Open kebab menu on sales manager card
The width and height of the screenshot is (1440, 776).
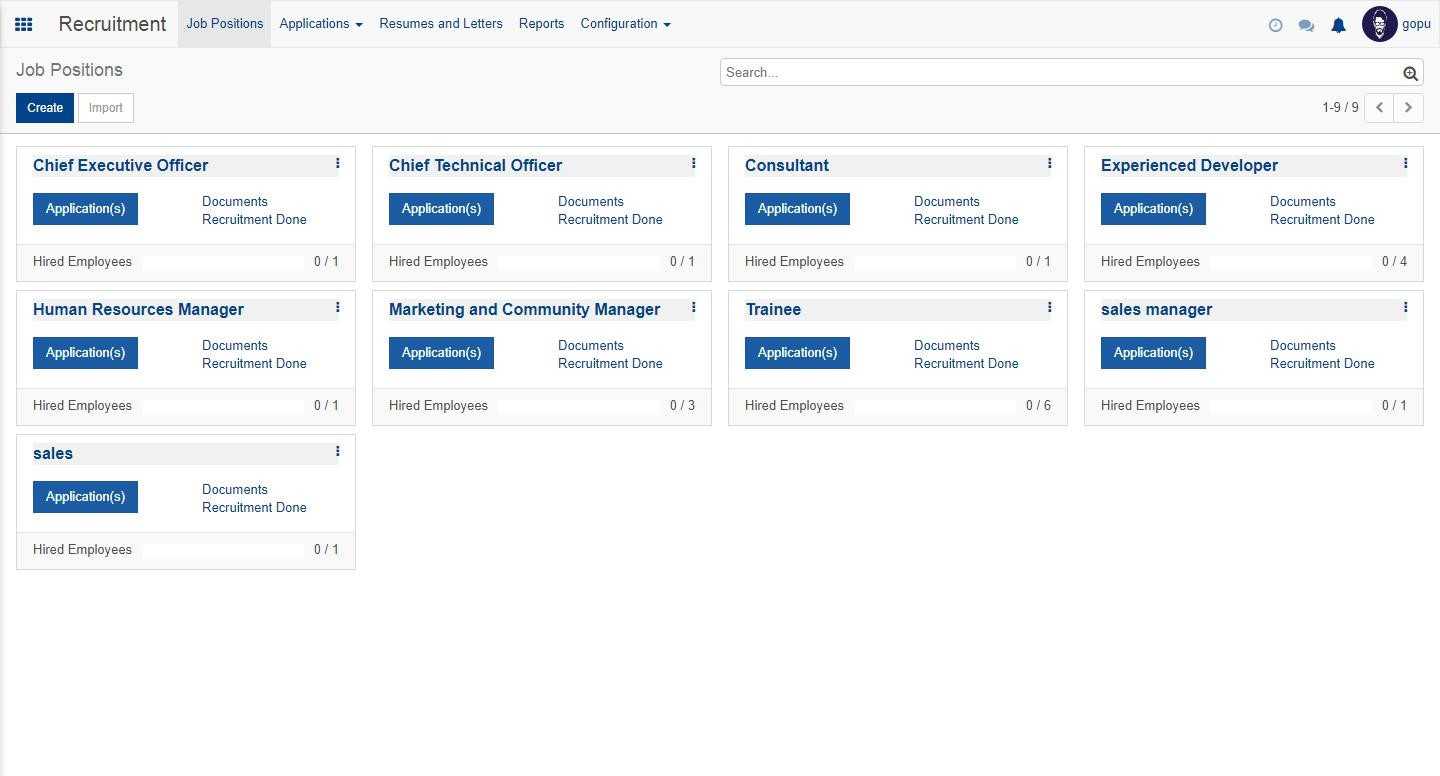click(1405, 308)
